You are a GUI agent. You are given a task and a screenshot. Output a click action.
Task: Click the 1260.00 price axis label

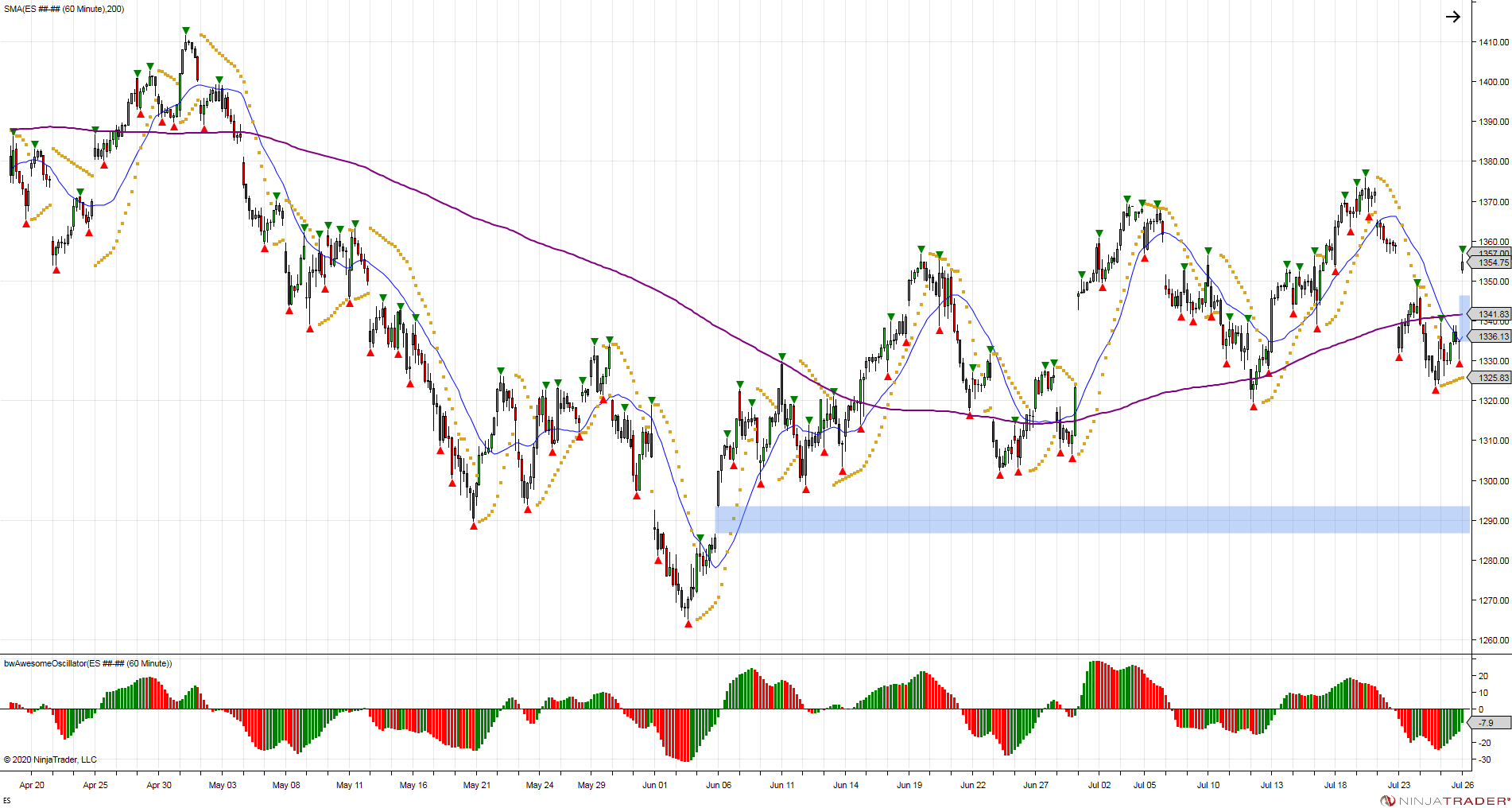click(x=1494, y=640)
